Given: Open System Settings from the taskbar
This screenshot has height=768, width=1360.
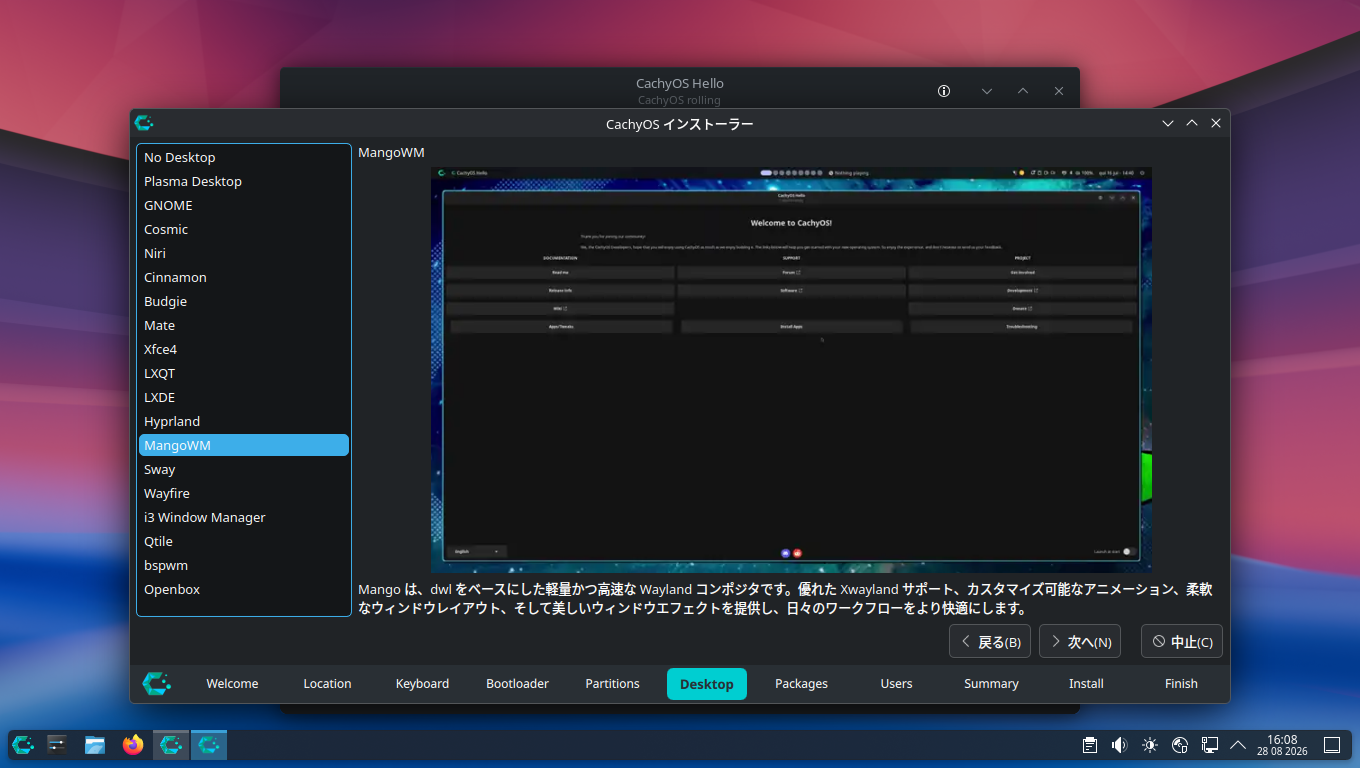Looking at the screenshot, I should pos(57,744).
